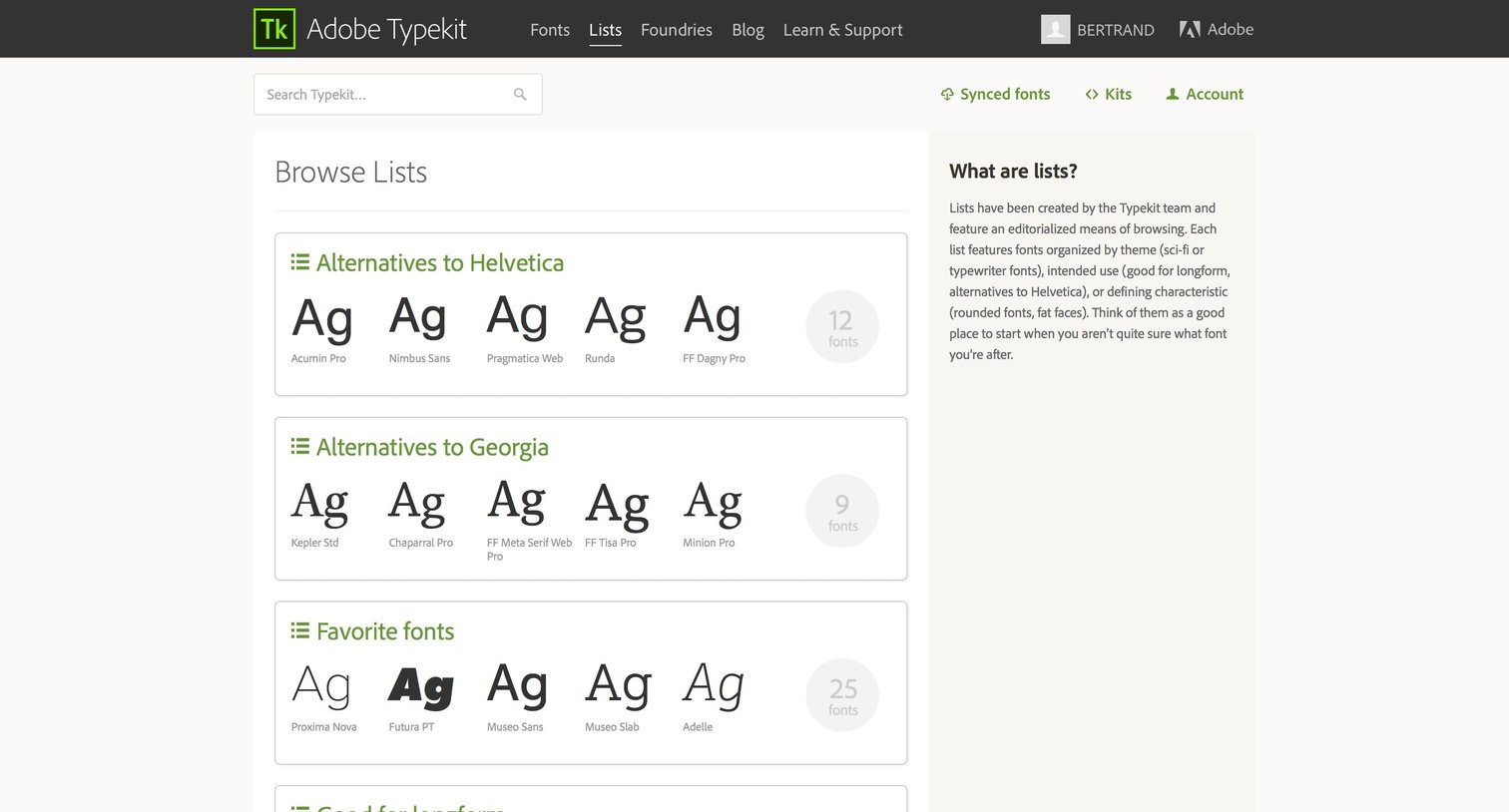Open the Synced fonts link
1509x812 pixels.
pos(1005,94)
